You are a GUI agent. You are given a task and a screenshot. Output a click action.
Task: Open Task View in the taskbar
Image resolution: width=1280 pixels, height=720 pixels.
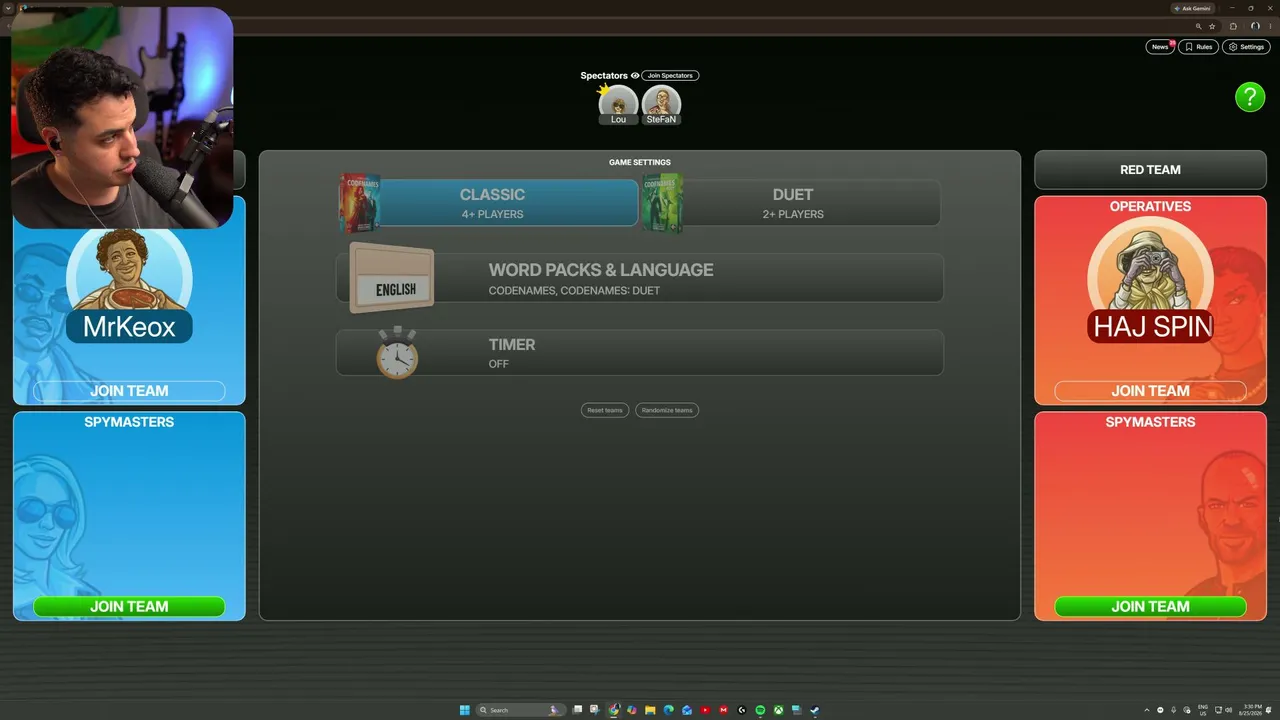point(577,710)
